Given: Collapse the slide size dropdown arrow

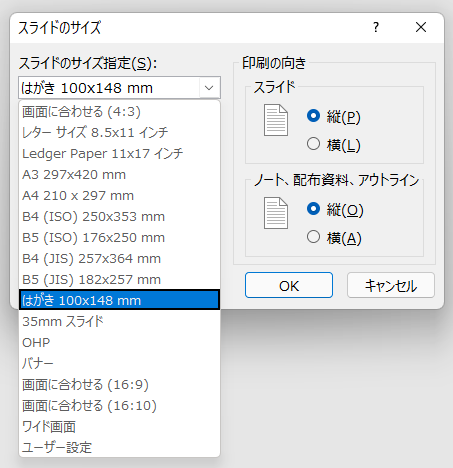Looking at the screenshot, I should coord(209,88).
